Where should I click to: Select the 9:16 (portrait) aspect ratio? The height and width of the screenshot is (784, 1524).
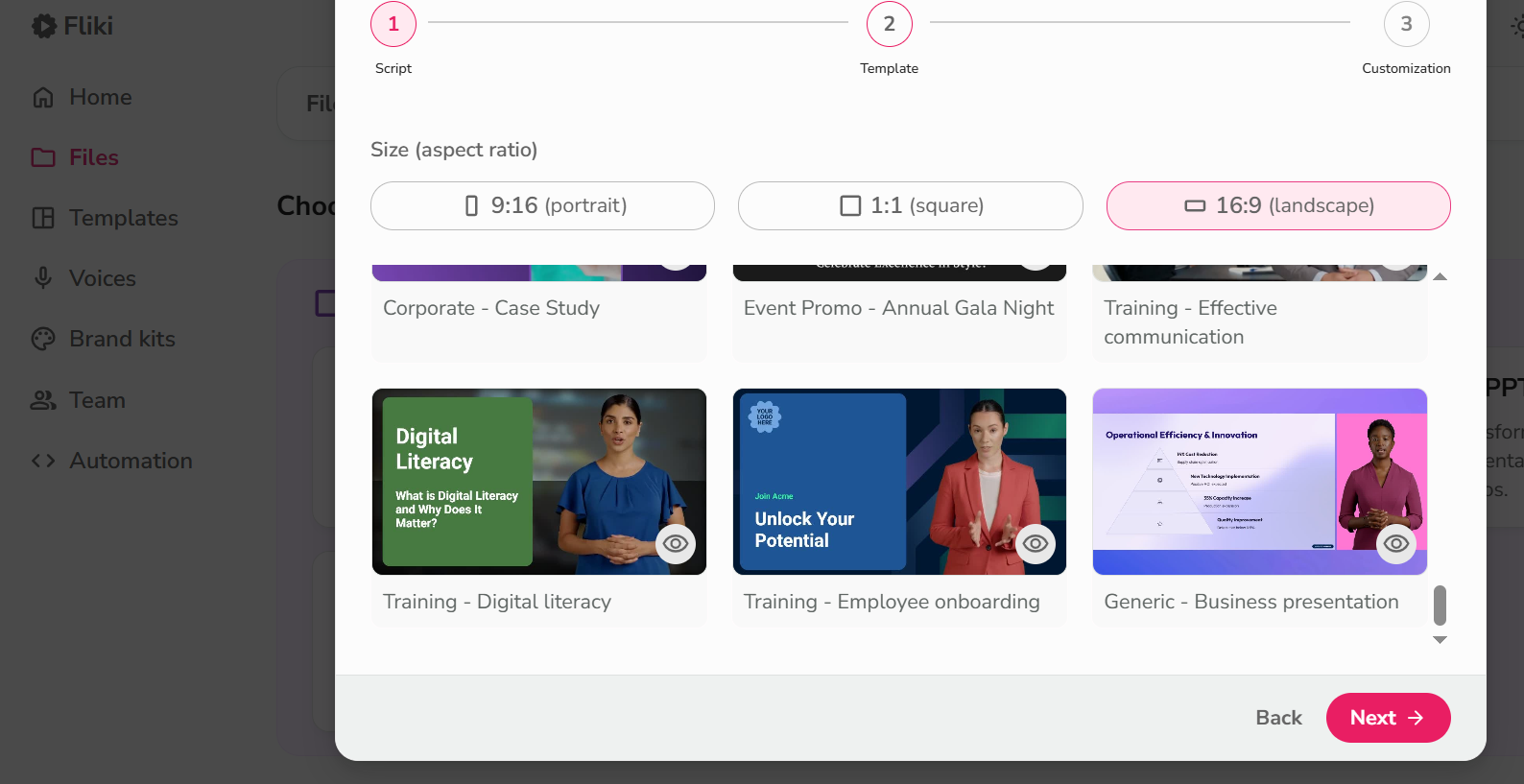[x=543, y=205]
